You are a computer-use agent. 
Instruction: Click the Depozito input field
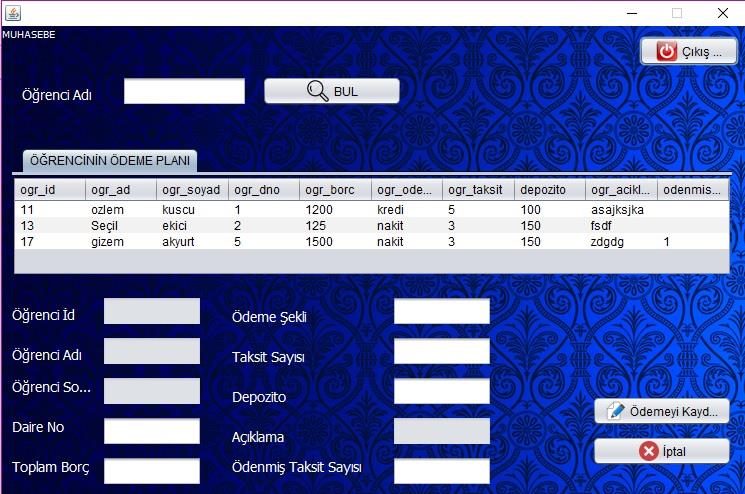[x=441, y=392]
